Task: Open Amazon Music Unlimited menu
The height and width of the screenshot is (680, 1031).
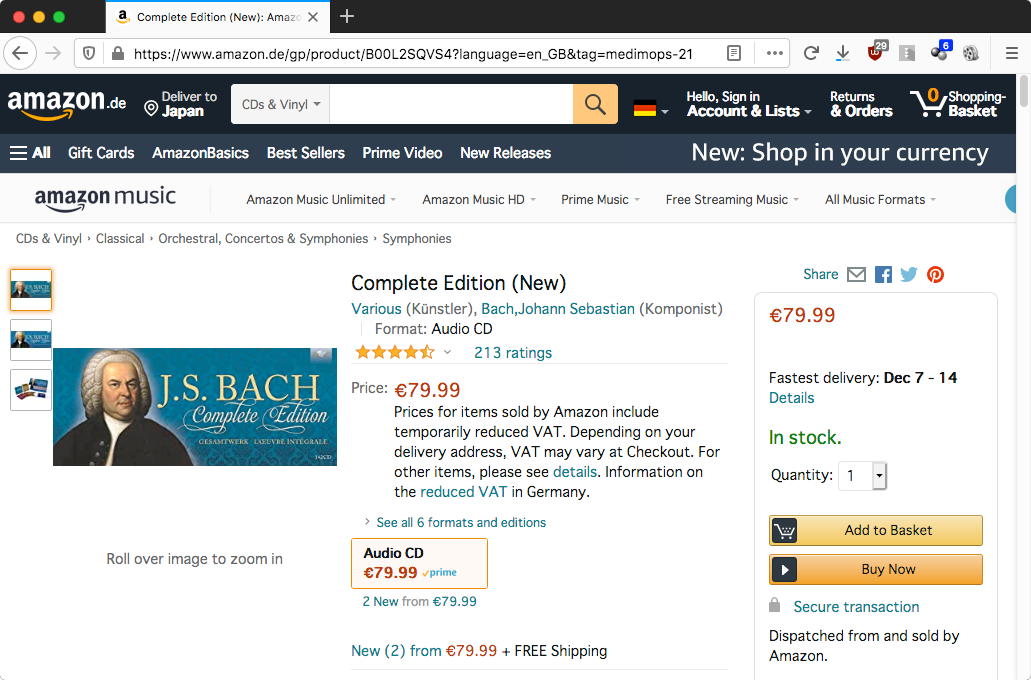Action: (320, 199)
